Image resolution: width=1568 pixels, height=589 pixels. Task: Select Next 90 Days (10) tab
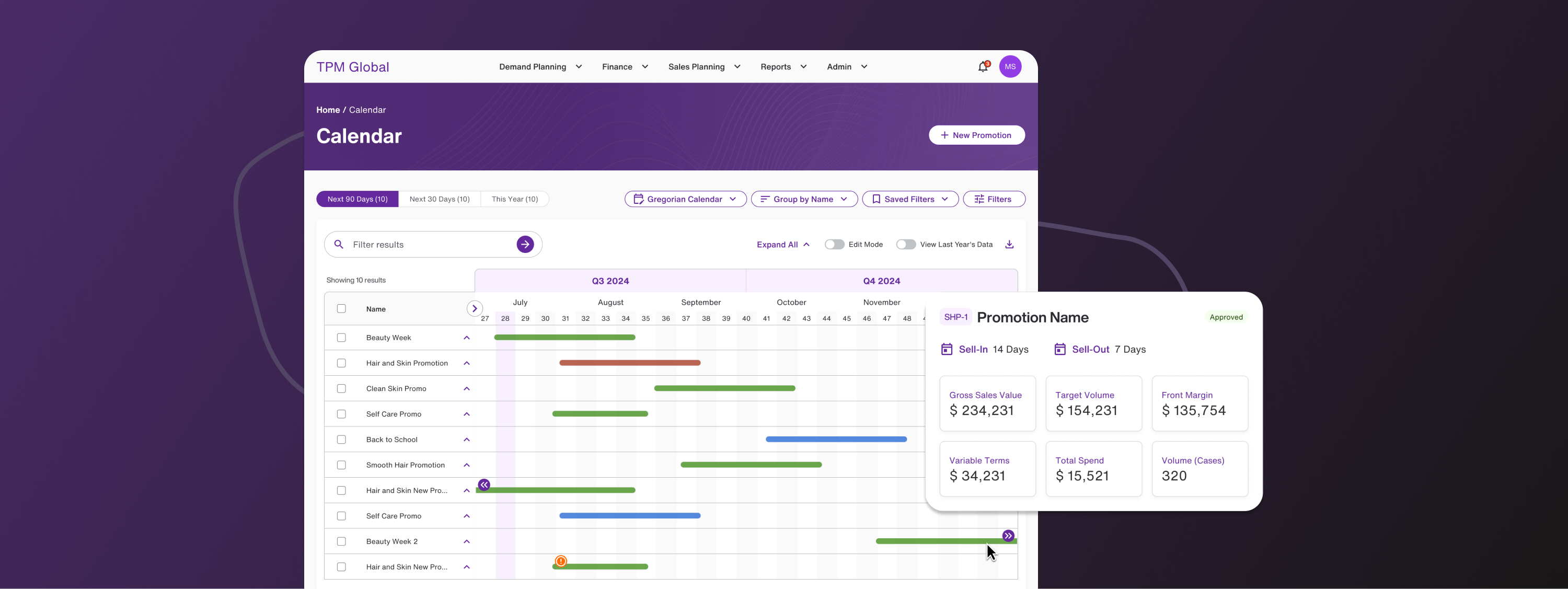point(358,199)
